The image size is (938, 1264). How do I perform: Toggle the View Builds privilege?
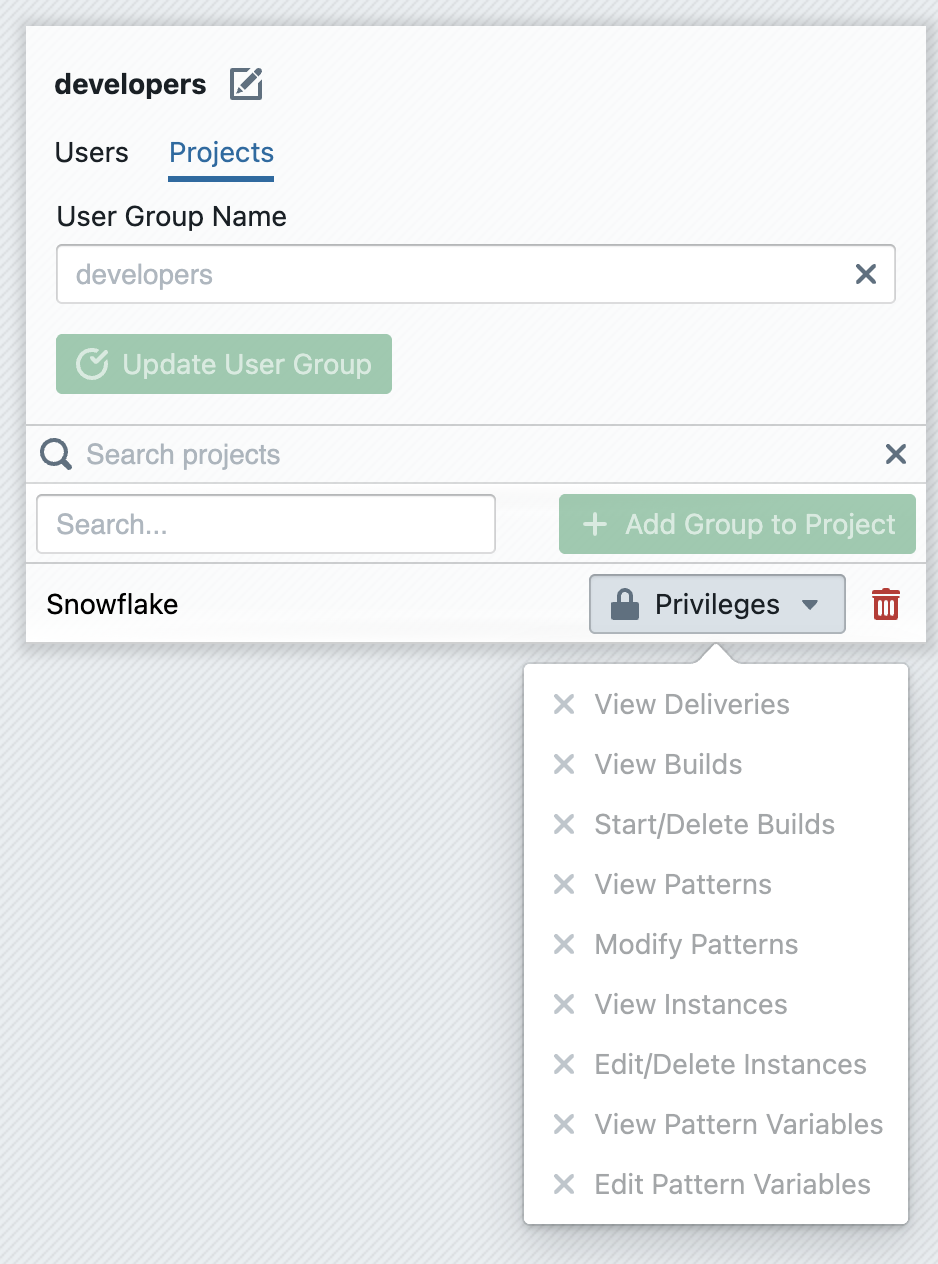(x=668, y=765)
